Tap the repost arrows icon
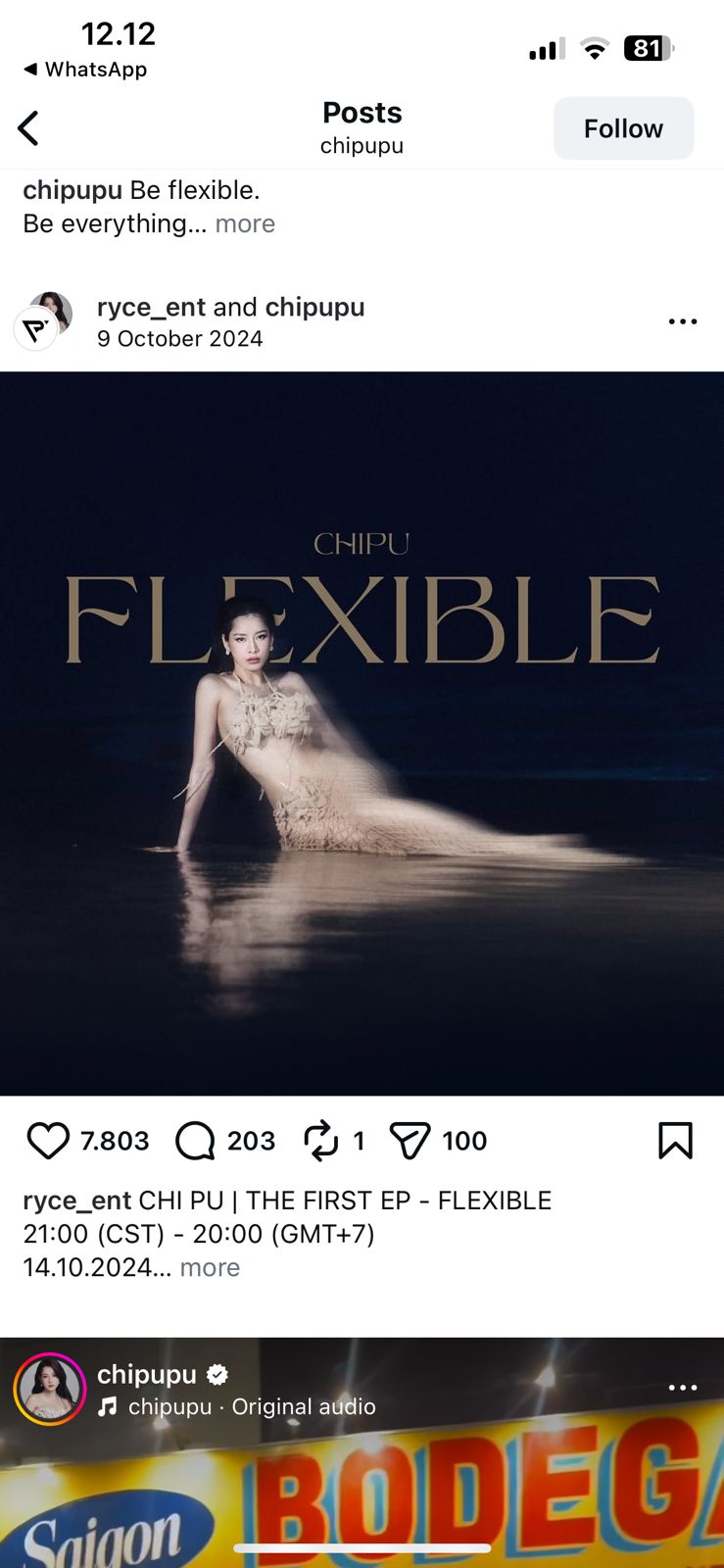 (x=320, y=1141)
